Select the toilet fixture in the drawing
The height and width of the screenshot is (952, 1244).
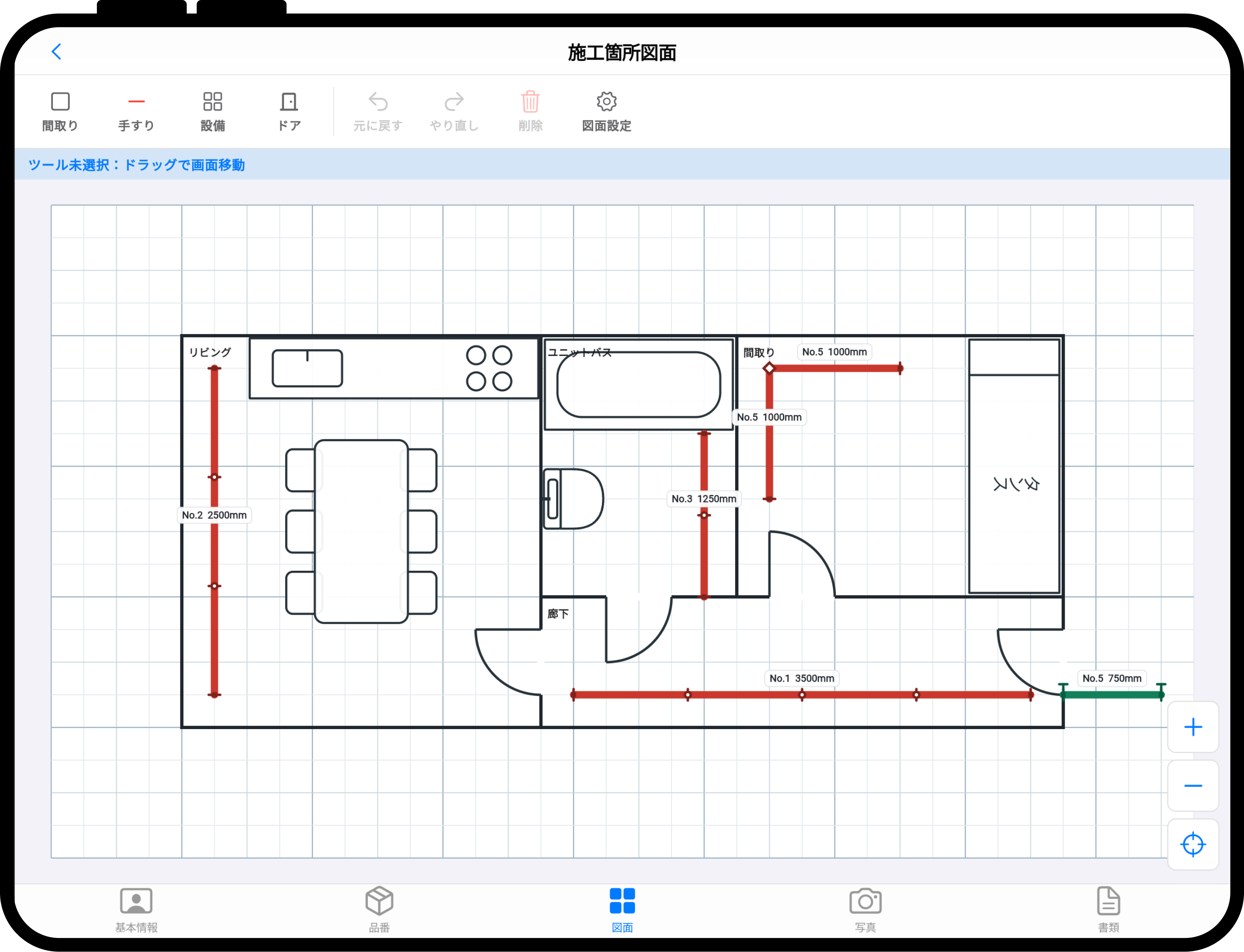click(573, 499)
